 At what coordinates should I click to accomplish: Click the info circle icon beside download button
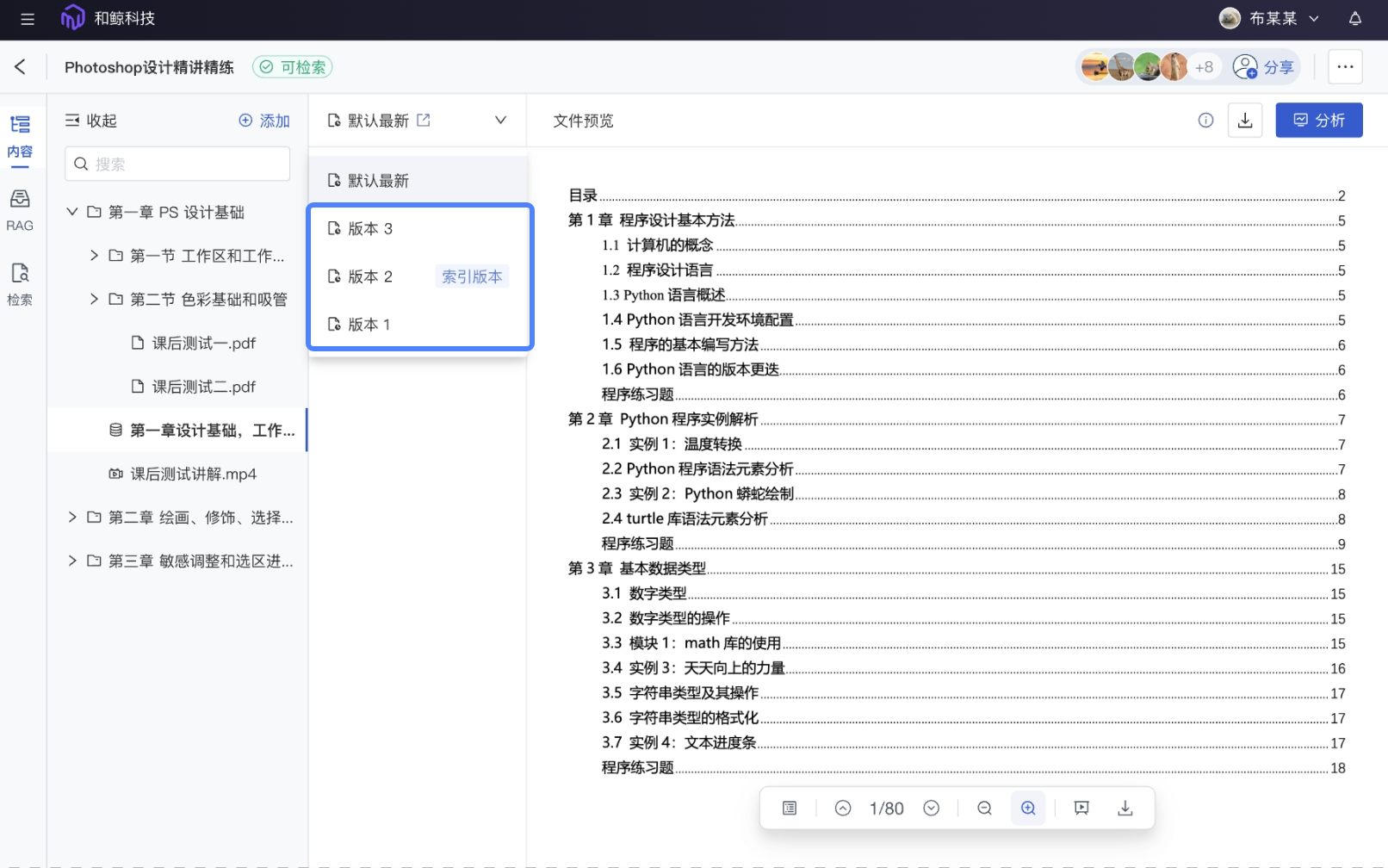[1205, 121]
